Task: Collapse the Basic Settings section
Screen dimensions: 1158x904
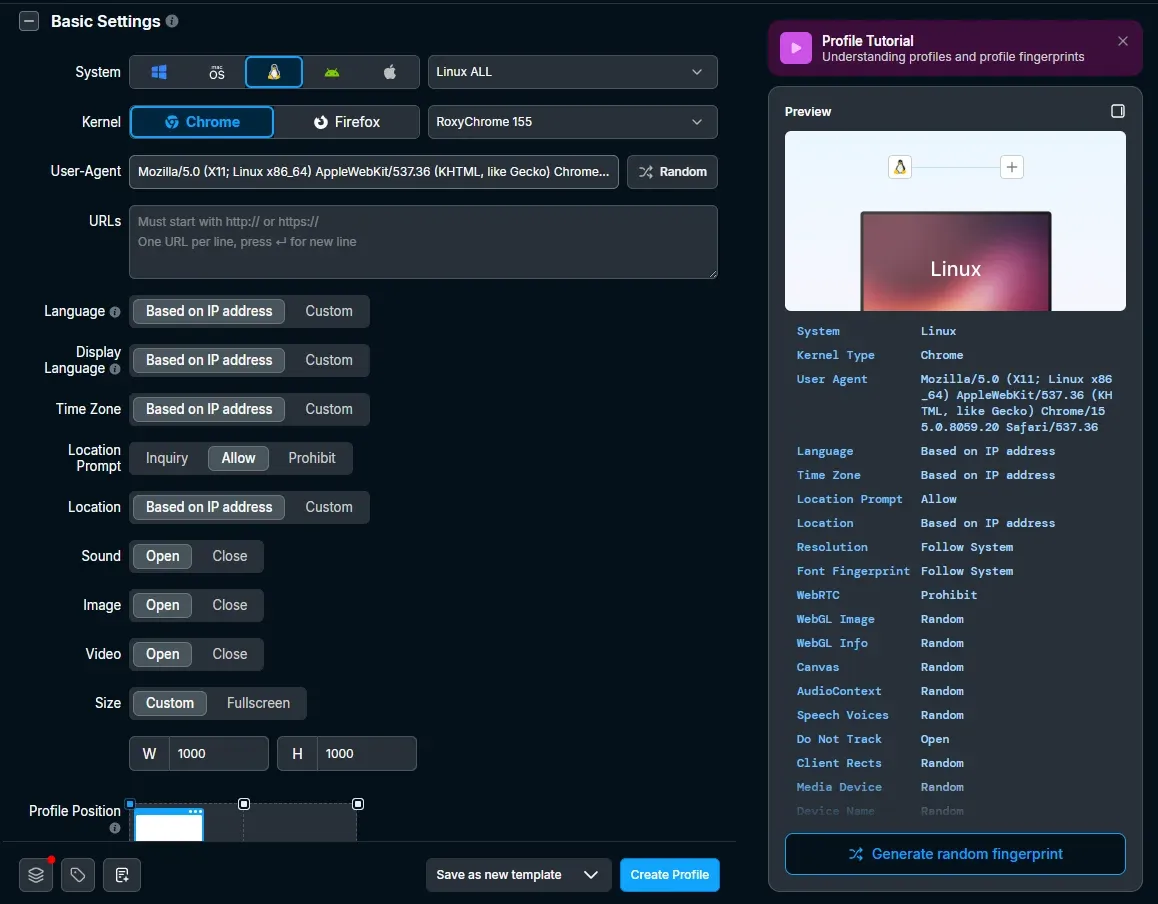Action: (29, 21)
